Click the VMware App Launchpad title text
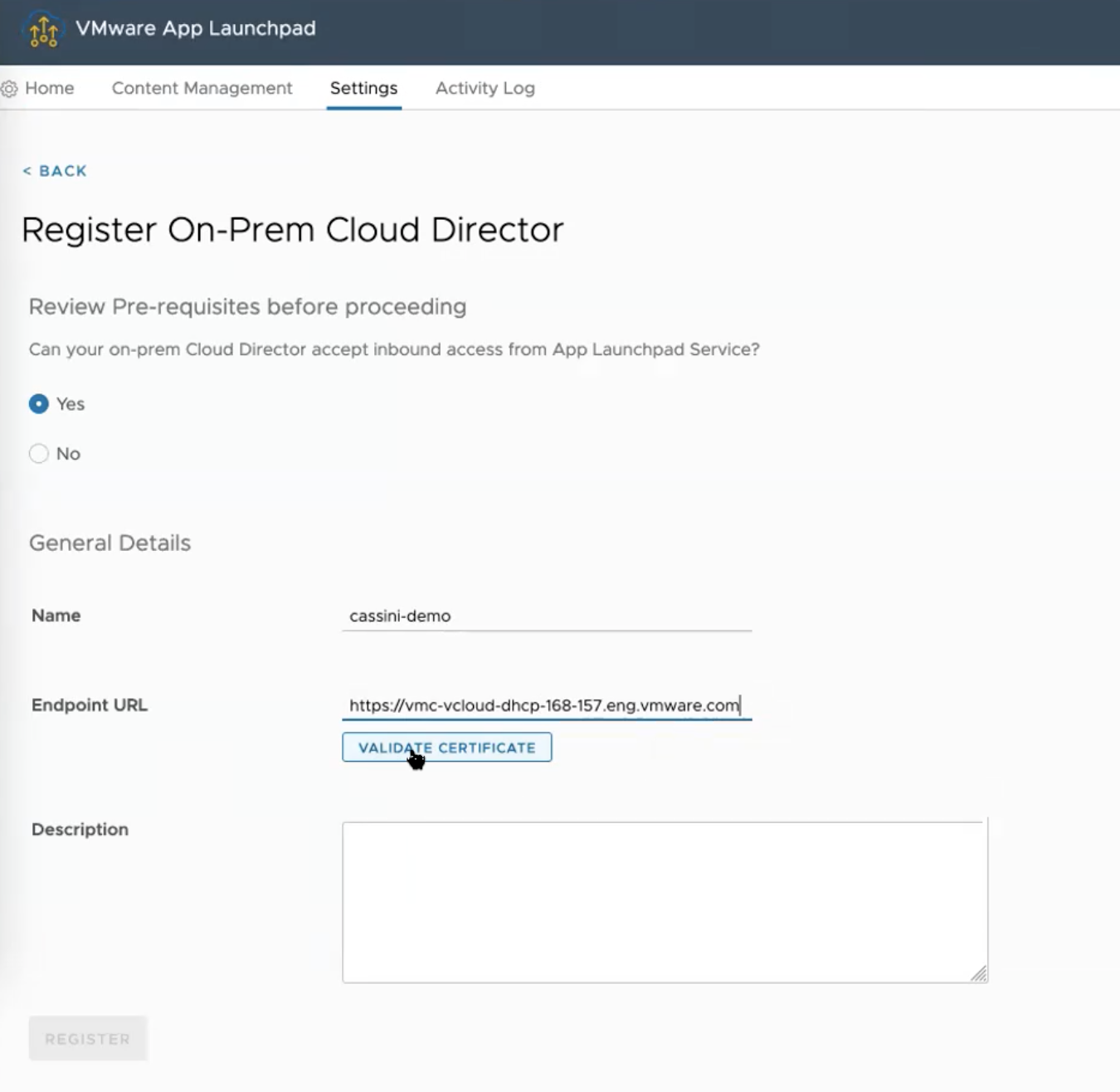 (x=196, y=28)
